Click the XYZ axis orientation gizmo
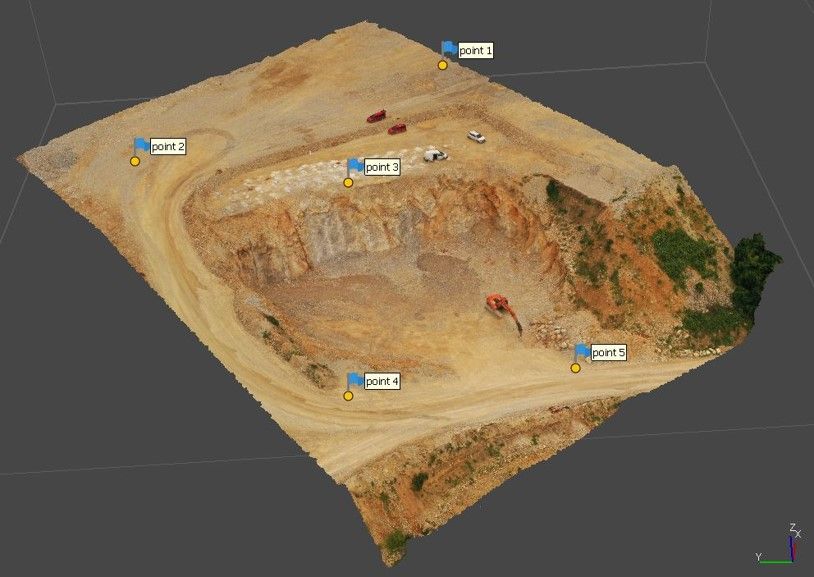The image size is (814, 577). pyautogui.click(x=779, y=544)
